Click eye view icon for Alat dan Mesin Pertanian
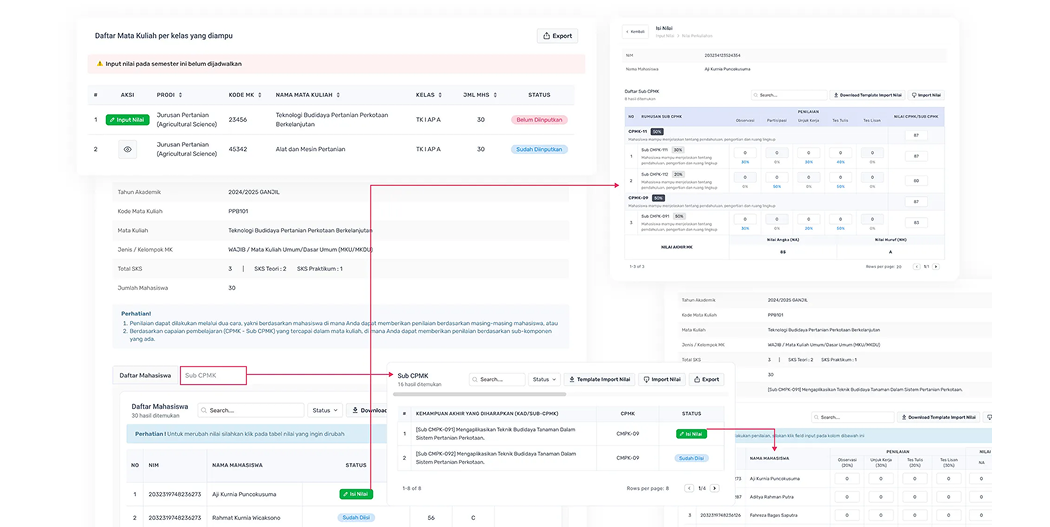Image resolution: width=1050 pixels, height=527 pixels. pyautogui.click(x=127, y=149)
